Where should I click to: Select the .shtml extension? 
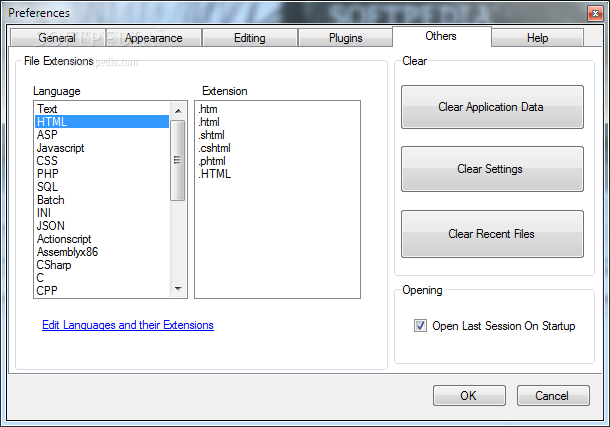click(x=277, y=135)
